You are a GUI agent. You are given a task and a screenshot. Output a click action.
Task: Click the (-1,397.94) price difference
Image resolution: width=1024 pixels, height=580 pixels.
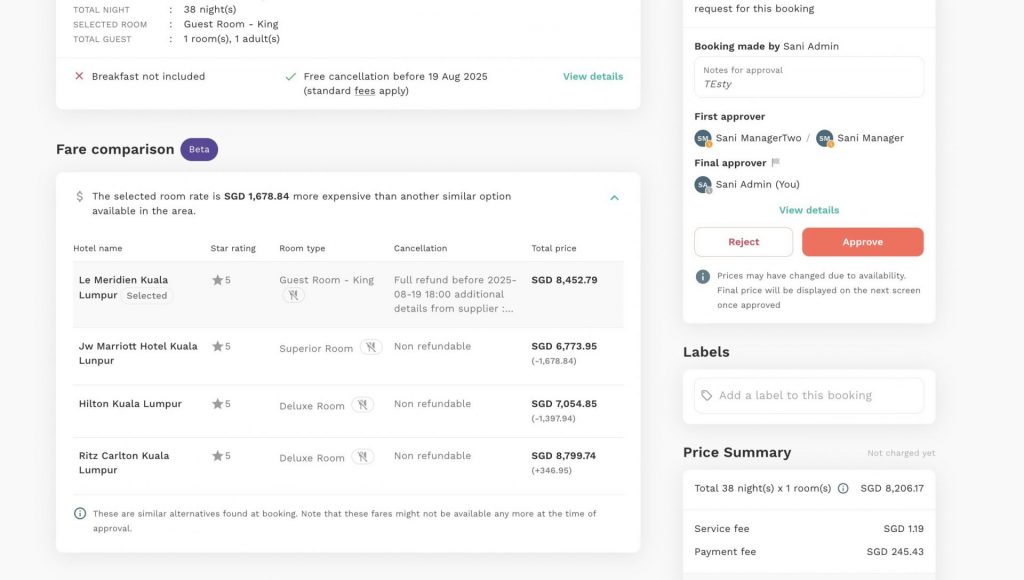point(554,419)
